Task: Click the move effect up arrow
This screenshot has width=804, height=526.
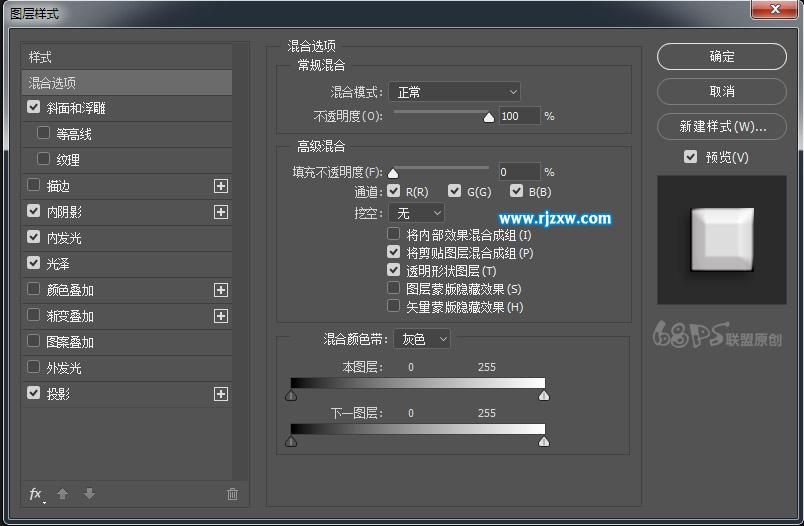Action: click(x=63, y=494)
